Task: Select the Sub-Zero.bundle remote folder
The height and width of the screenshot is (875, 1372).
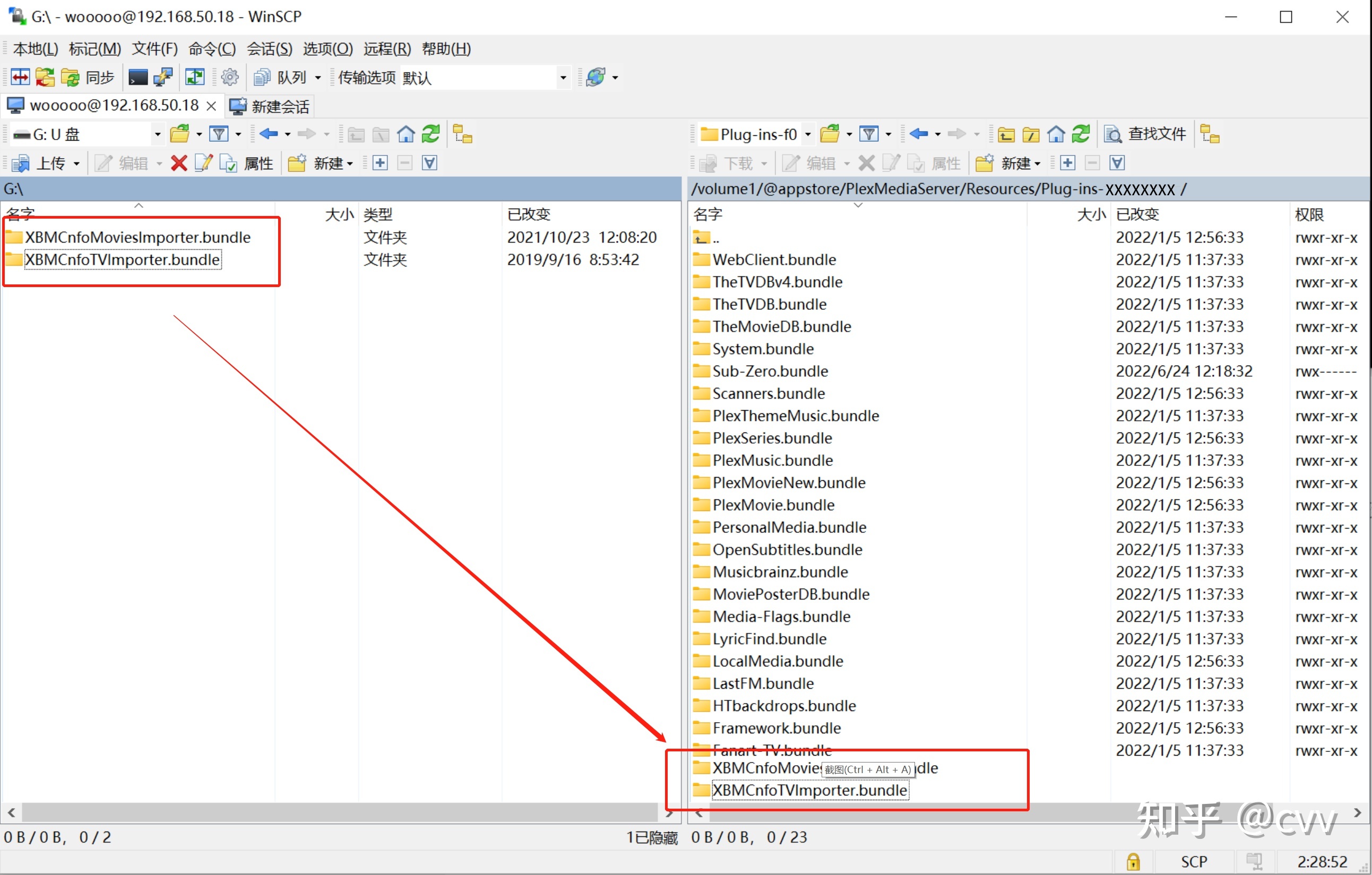Action: (x=770, y=371)
